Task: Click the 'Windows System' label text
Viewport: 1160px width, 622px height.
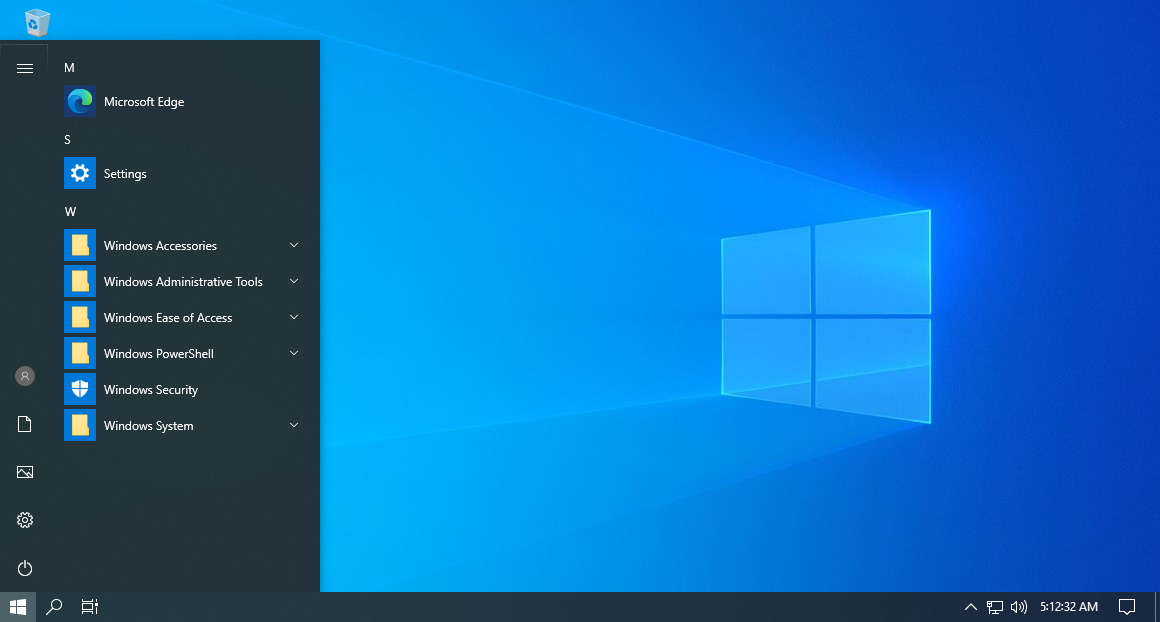Action: (149, 425)
